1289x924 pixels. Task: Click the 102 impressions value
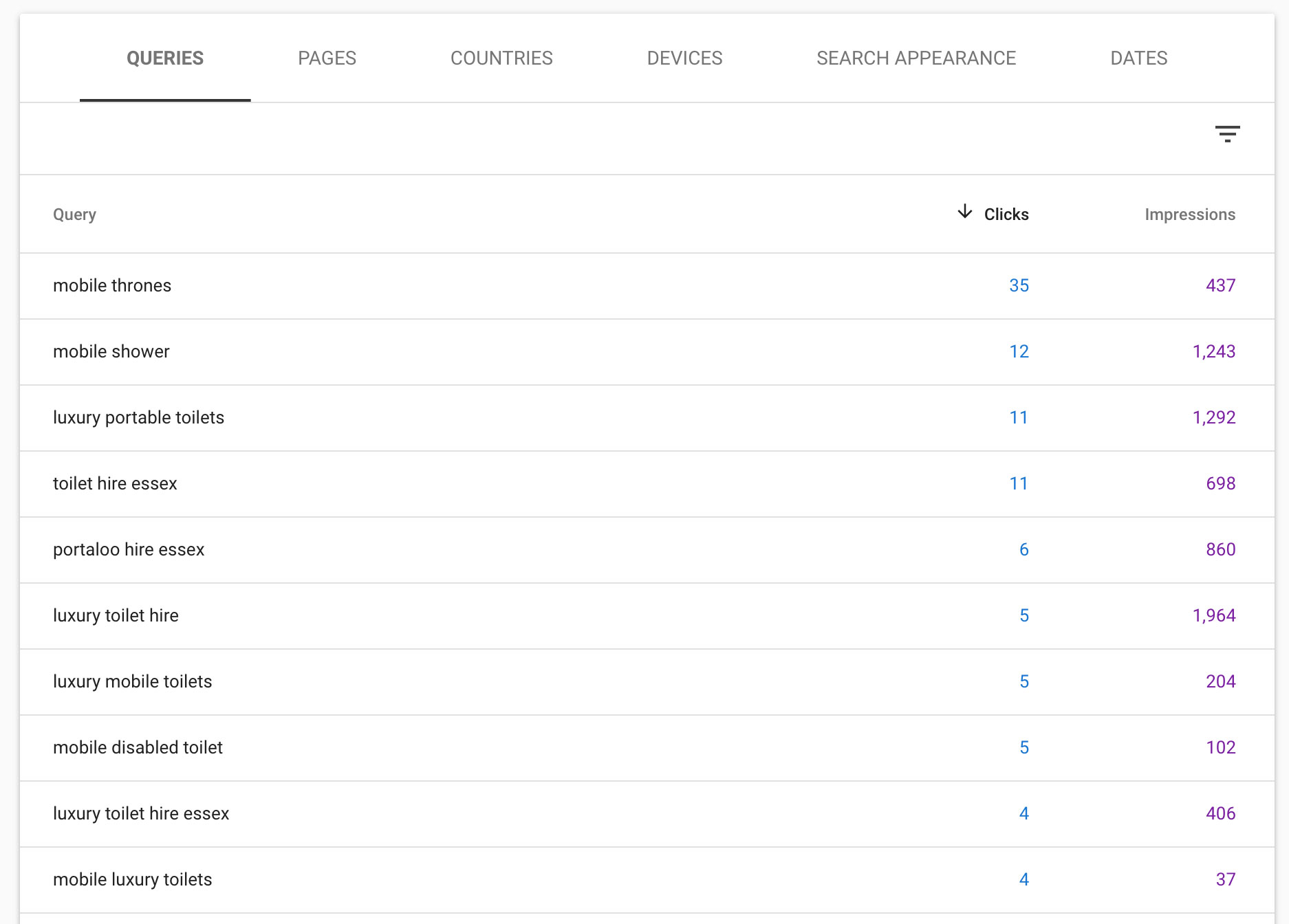coord(1220,747)
